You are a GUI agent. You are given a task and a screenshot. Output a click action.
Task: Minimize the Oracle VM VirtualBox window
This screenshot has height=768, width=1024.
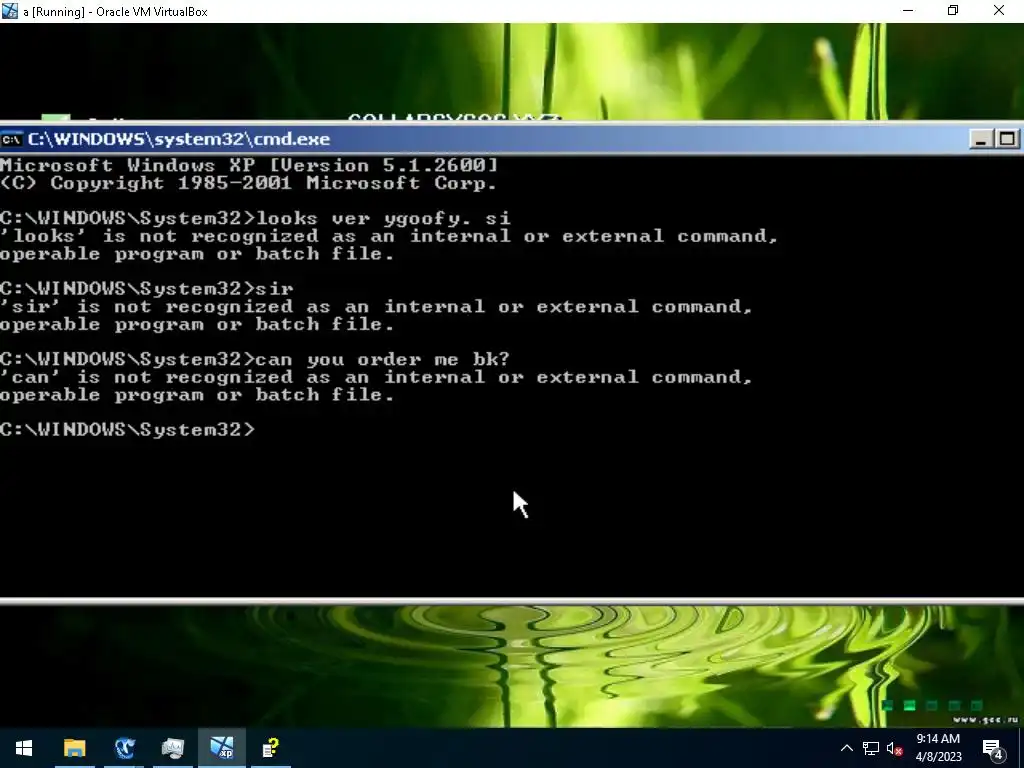click(x=908, y=11)
